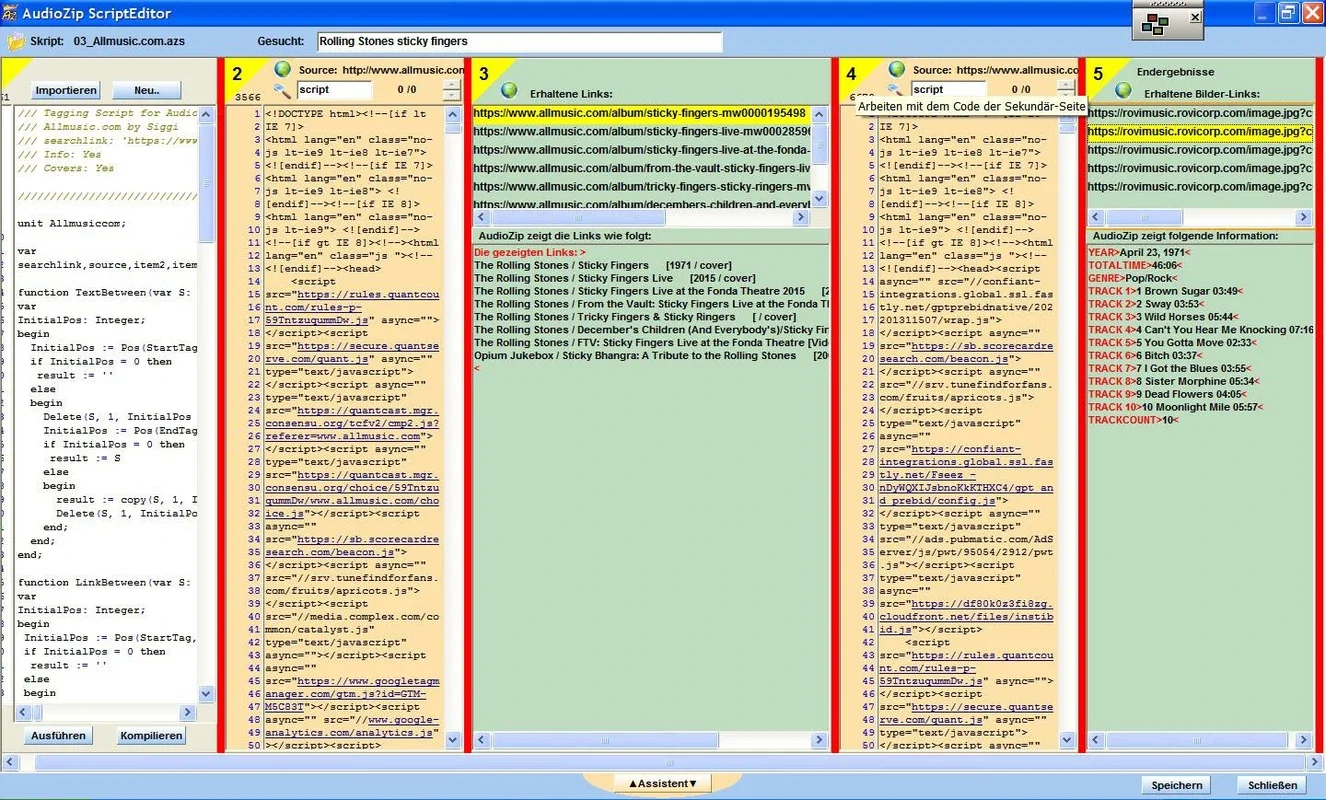
Task: Click the restore window button in title bar
Action: (x=1288, y=13)
